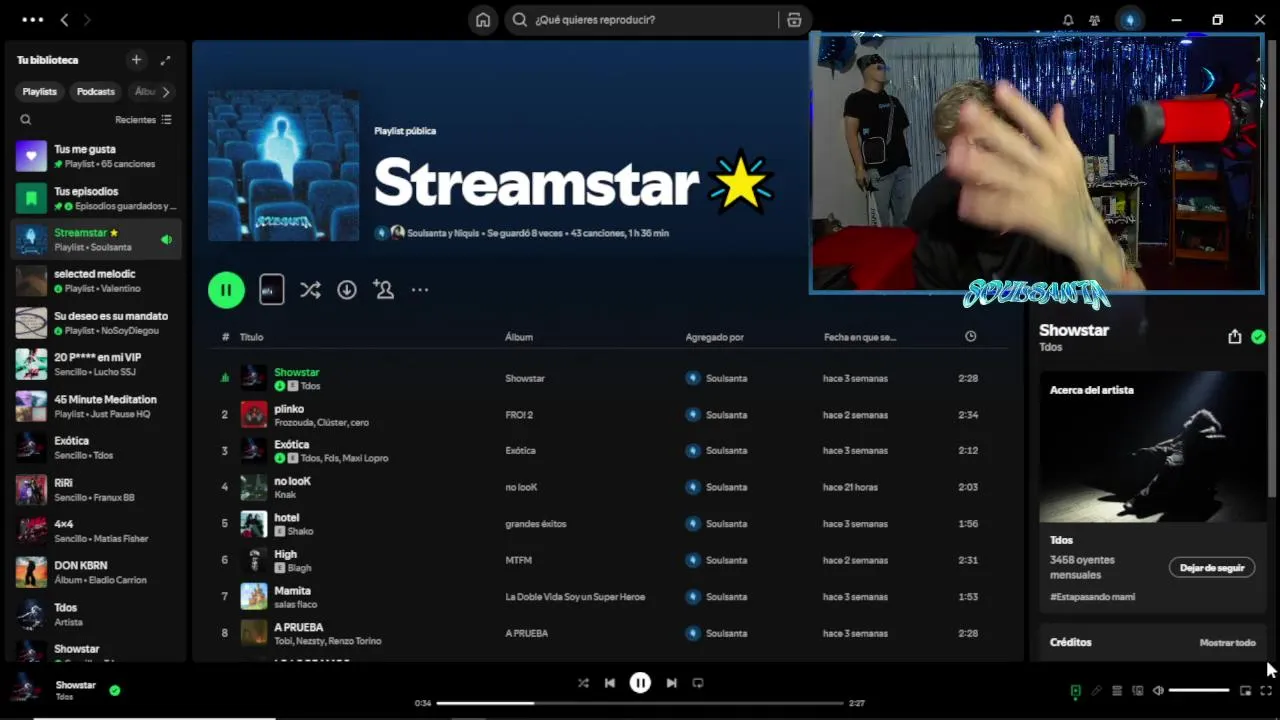Click the Mamita track thumbnail

254,597
